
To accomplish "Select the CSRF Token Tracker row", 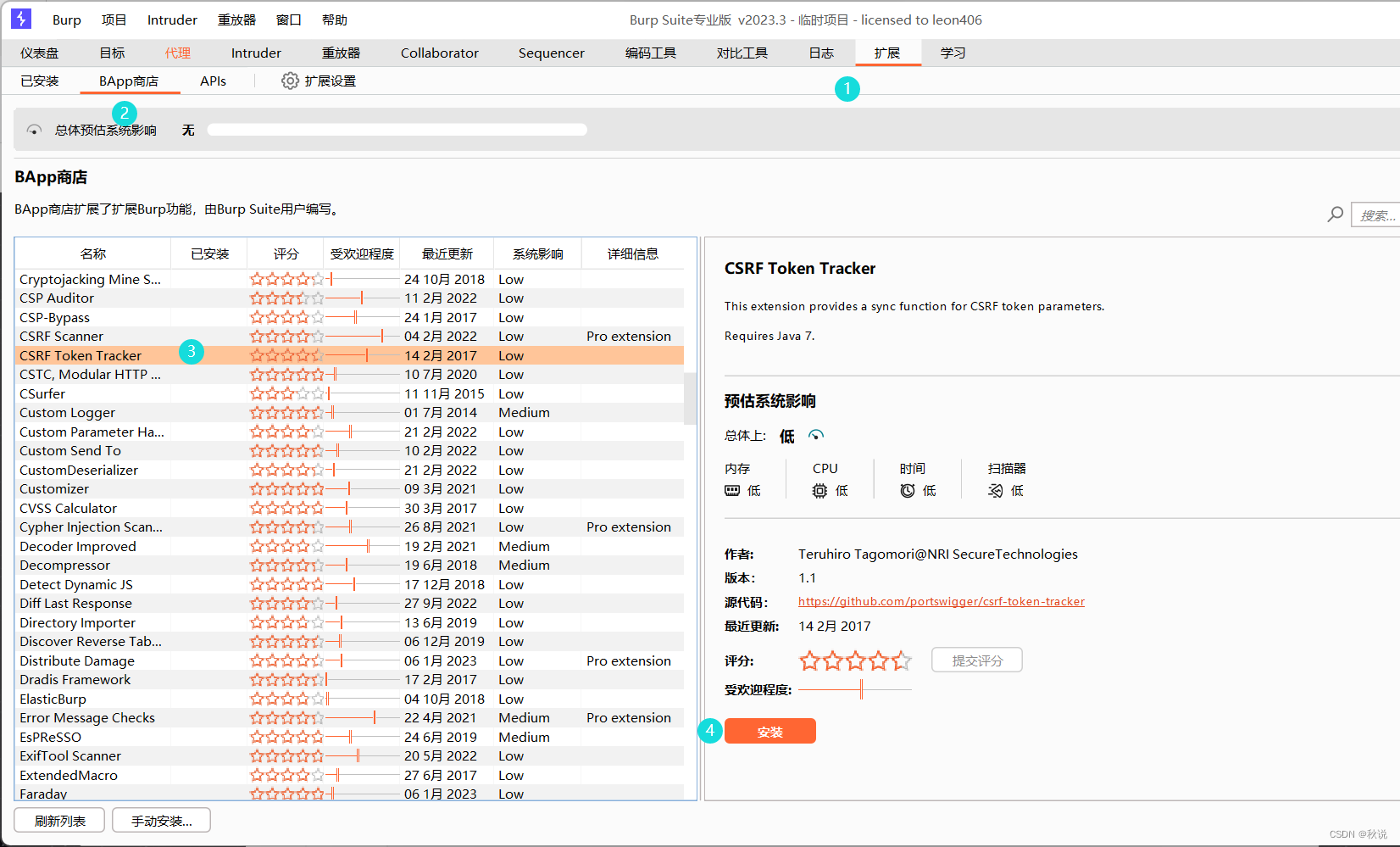I will (x=349, y=355).
